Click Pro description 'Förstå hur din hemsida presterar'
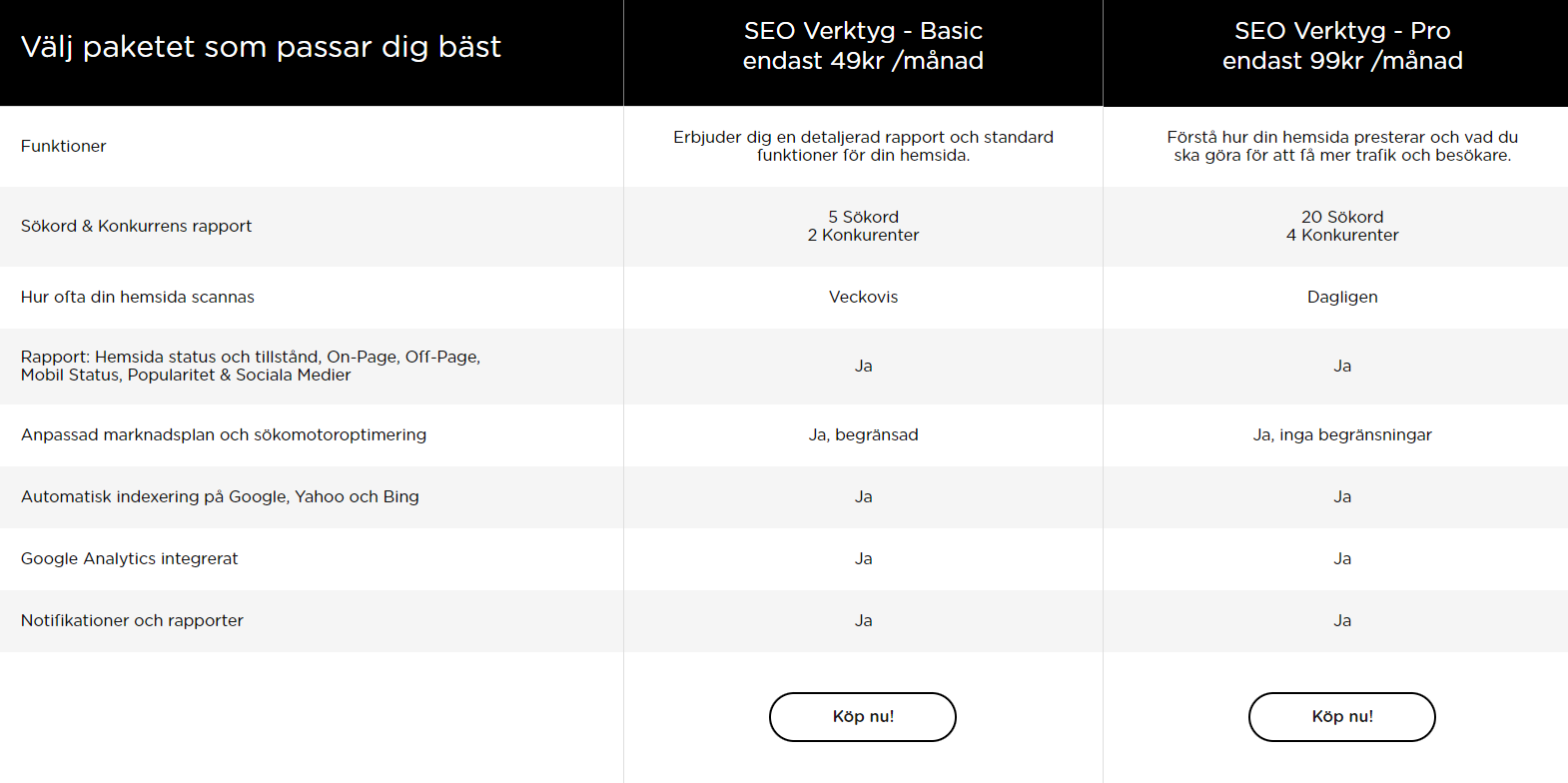This screenshot has height=783, width=1568. (x=1342, y=146)
